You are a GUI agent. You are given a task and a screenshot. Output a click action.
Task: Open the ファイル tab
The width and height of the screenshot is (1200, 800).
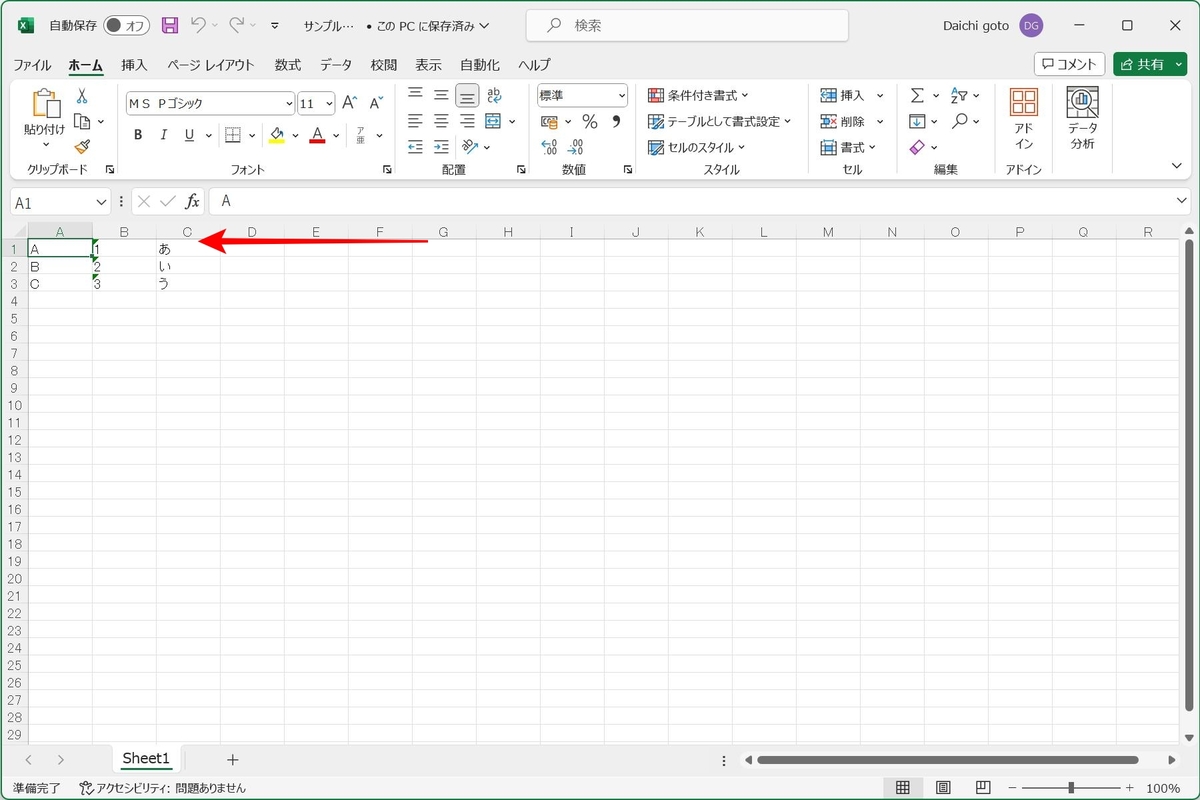[x=32, y=65]
